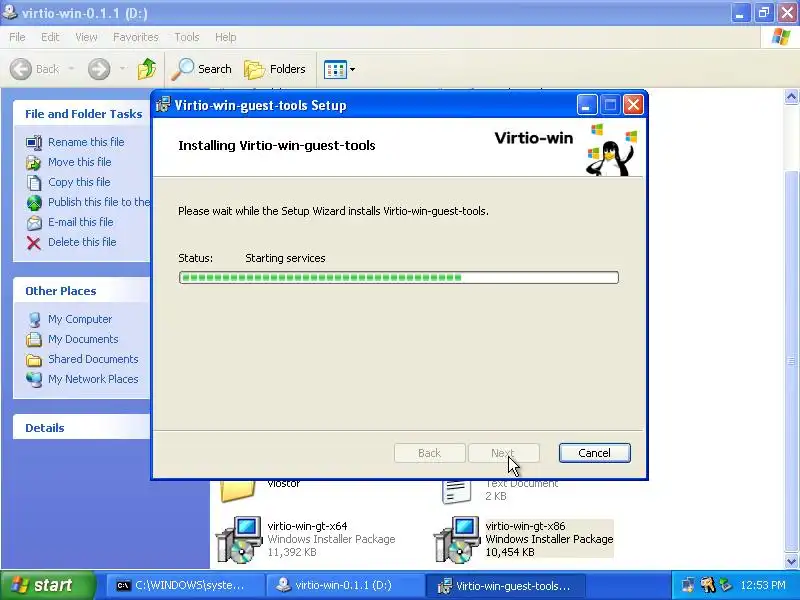Viewport: 800px width, 600px height.
Task: Click the Cancel button in Setup dialog
Action: pos(594,453)
